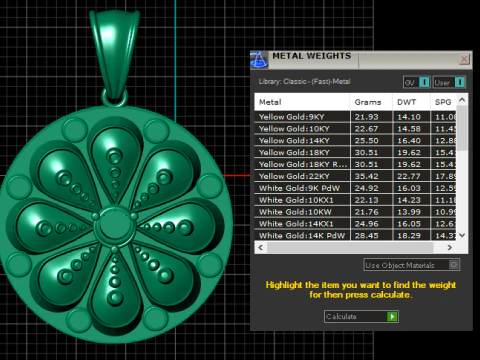Click the 14.10 DWT value
The height and width of the screenshot is (360, 480).
[x=409, y=117]
